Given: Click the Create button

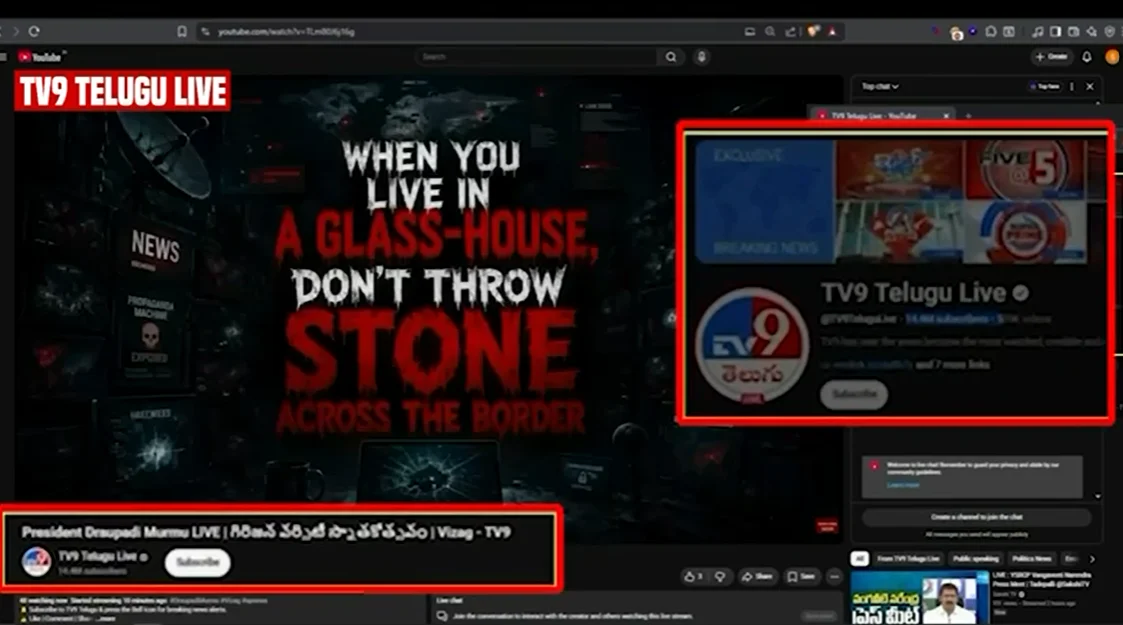Looking at the screenshot, I should point(1051,57).
